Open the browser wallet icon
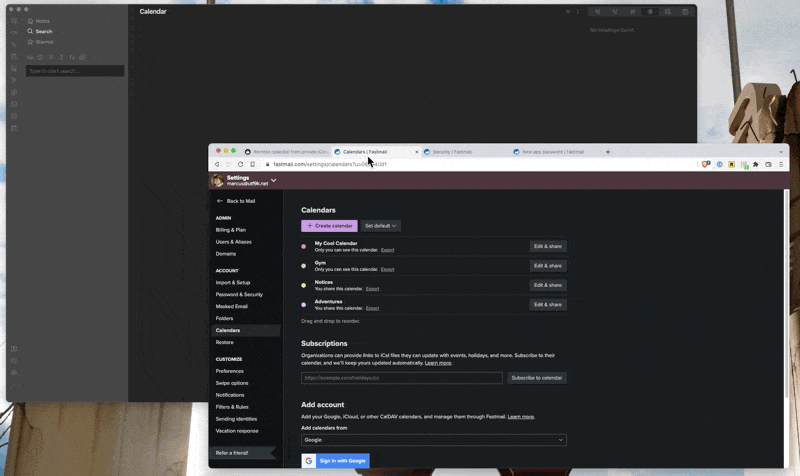The width and height of the screenshot is (800, 476). 768,164
